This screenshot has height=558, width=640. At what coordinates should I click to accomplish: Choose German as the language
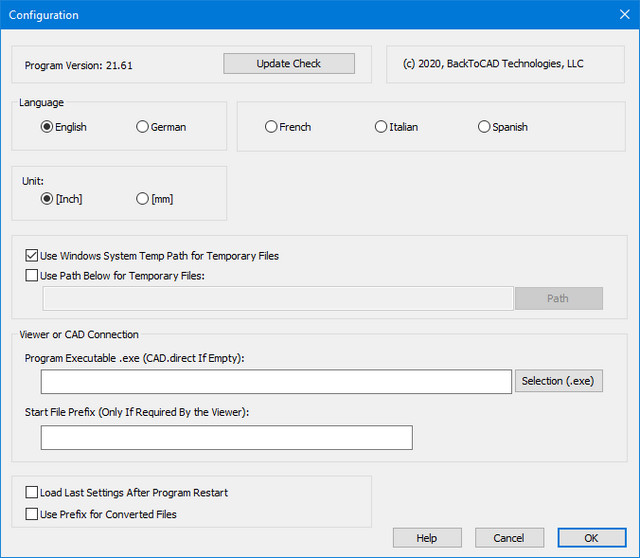142,127
